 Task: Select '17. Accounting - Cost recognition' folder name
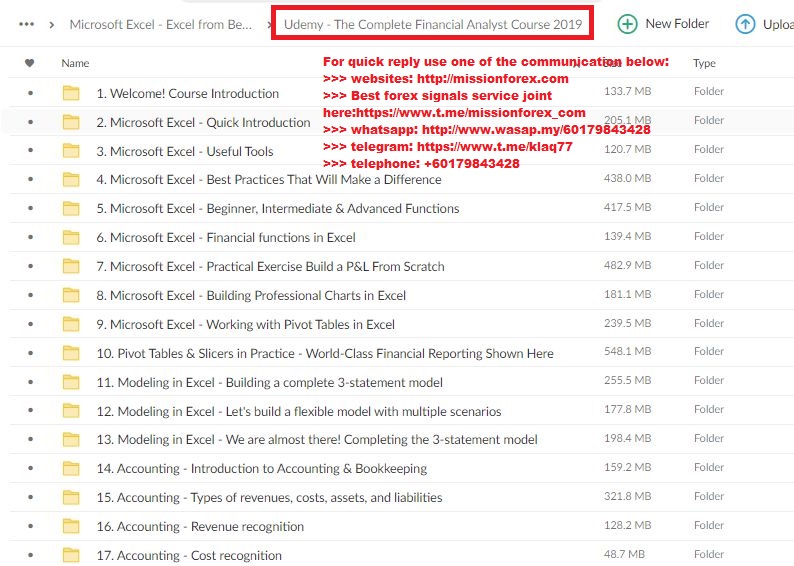click(189, 555)
